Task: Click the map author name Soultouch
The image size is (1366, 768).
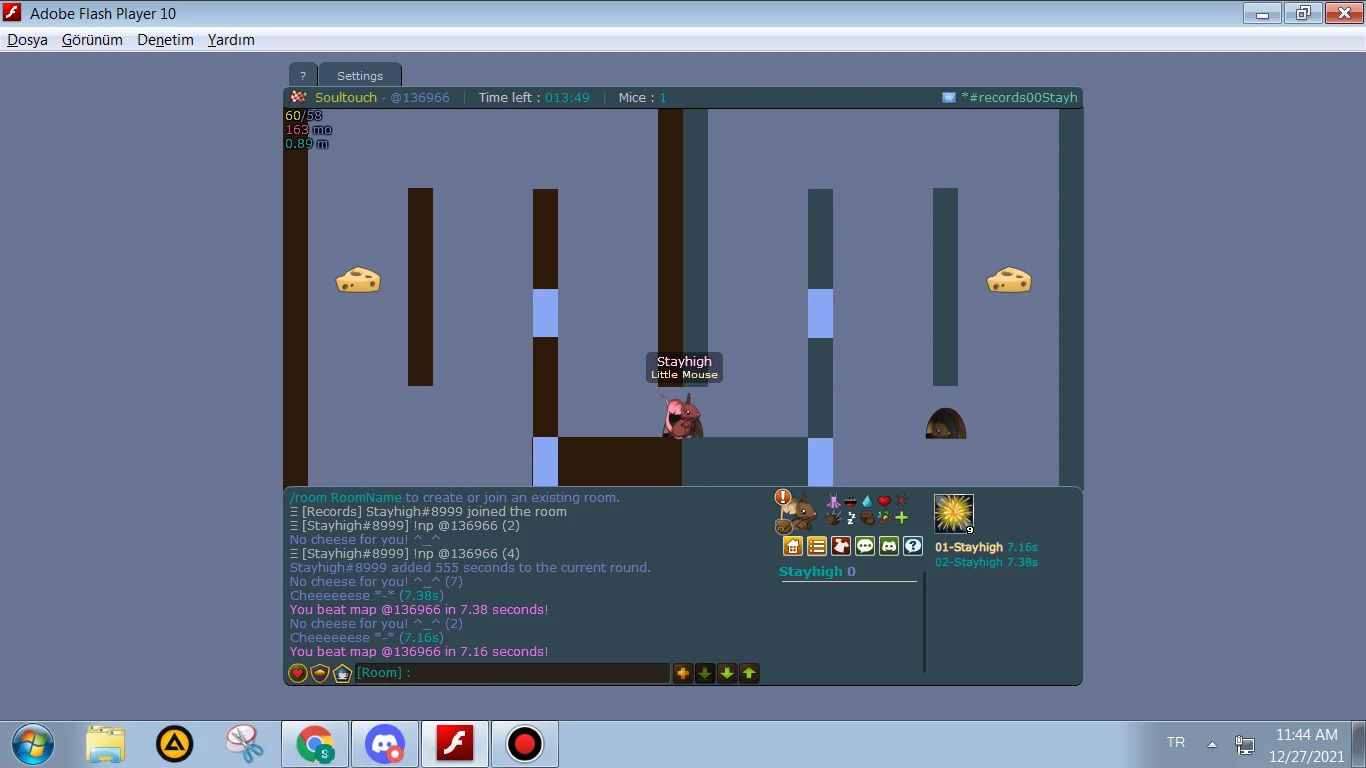Action: pyautogui.click(x=346, y=98)
